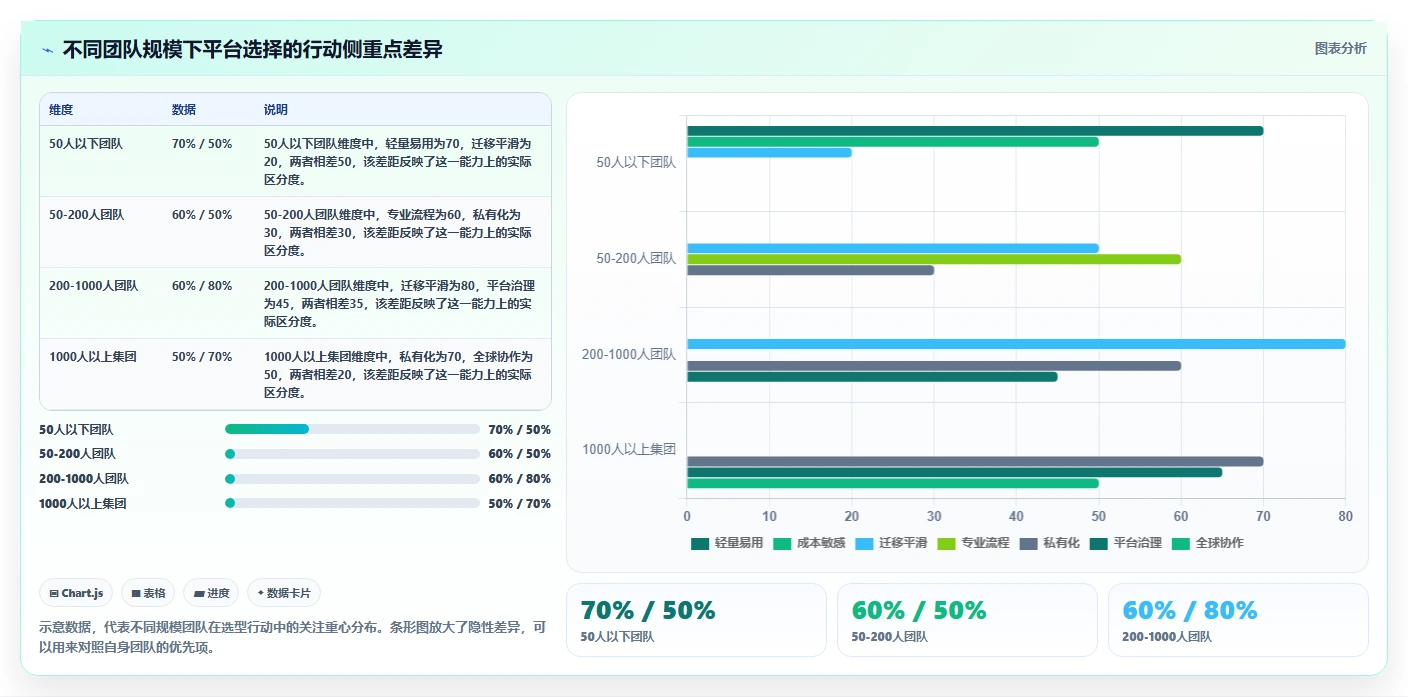Screen dimensions: 1408x697
Task: Hide the 私有化 series via legend
Action: pyautogui.click(x=1049, y=543)
